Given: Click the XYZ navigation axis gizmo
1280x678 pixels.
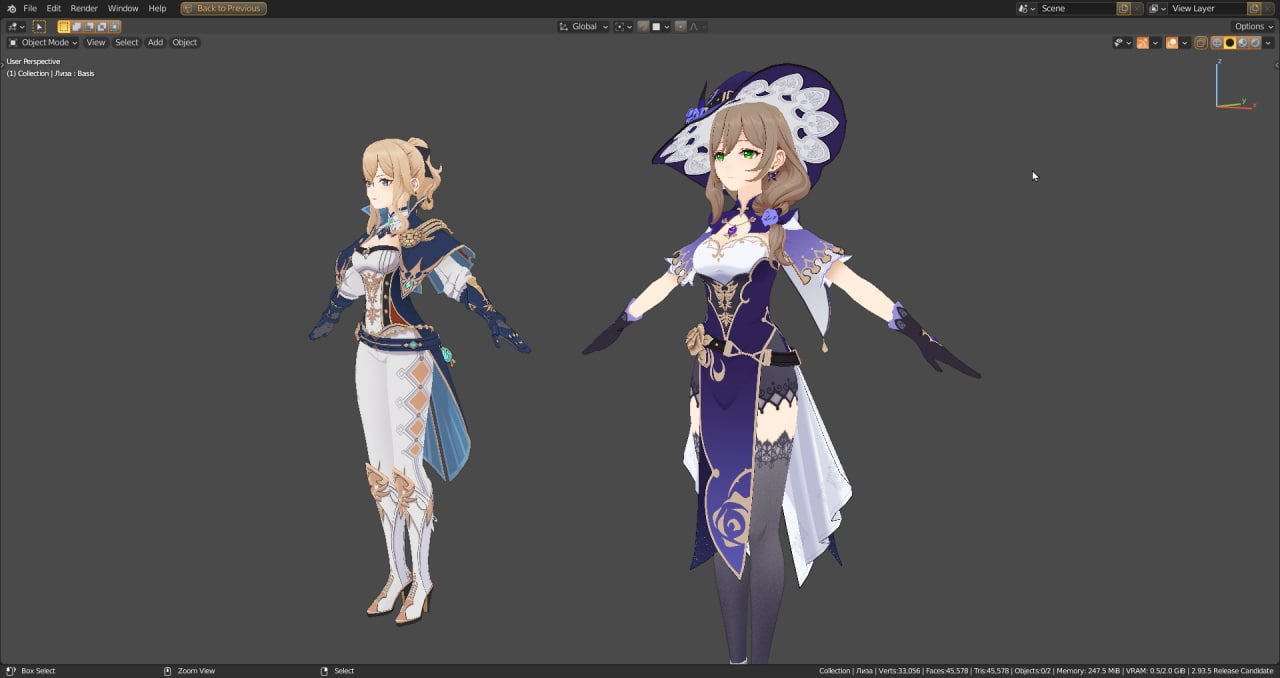Looking at the screenshot, I should [x=1234, y=86].
